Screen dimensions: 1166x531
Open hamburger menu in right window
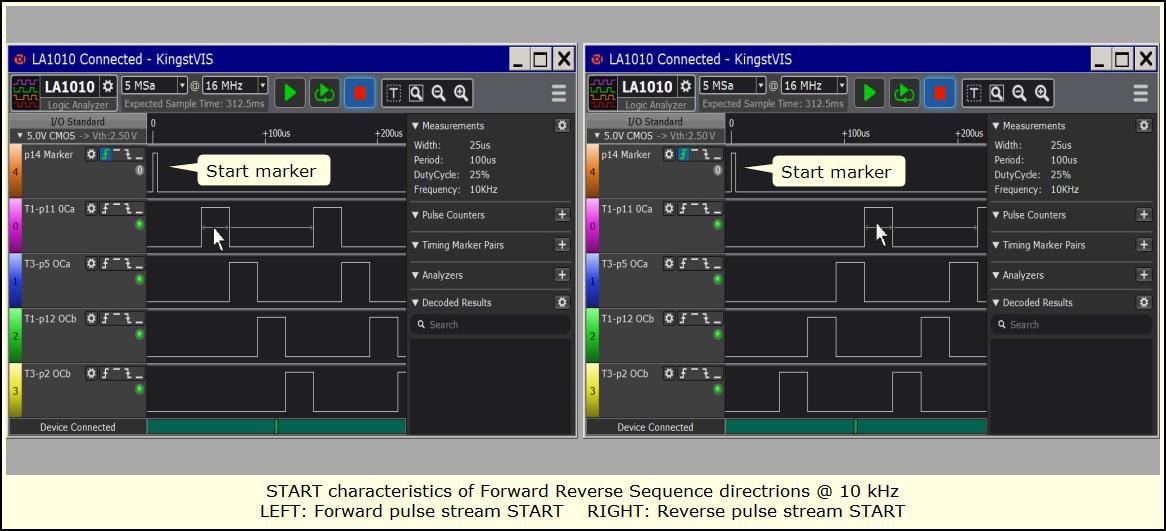click(x=1140, y=93)
